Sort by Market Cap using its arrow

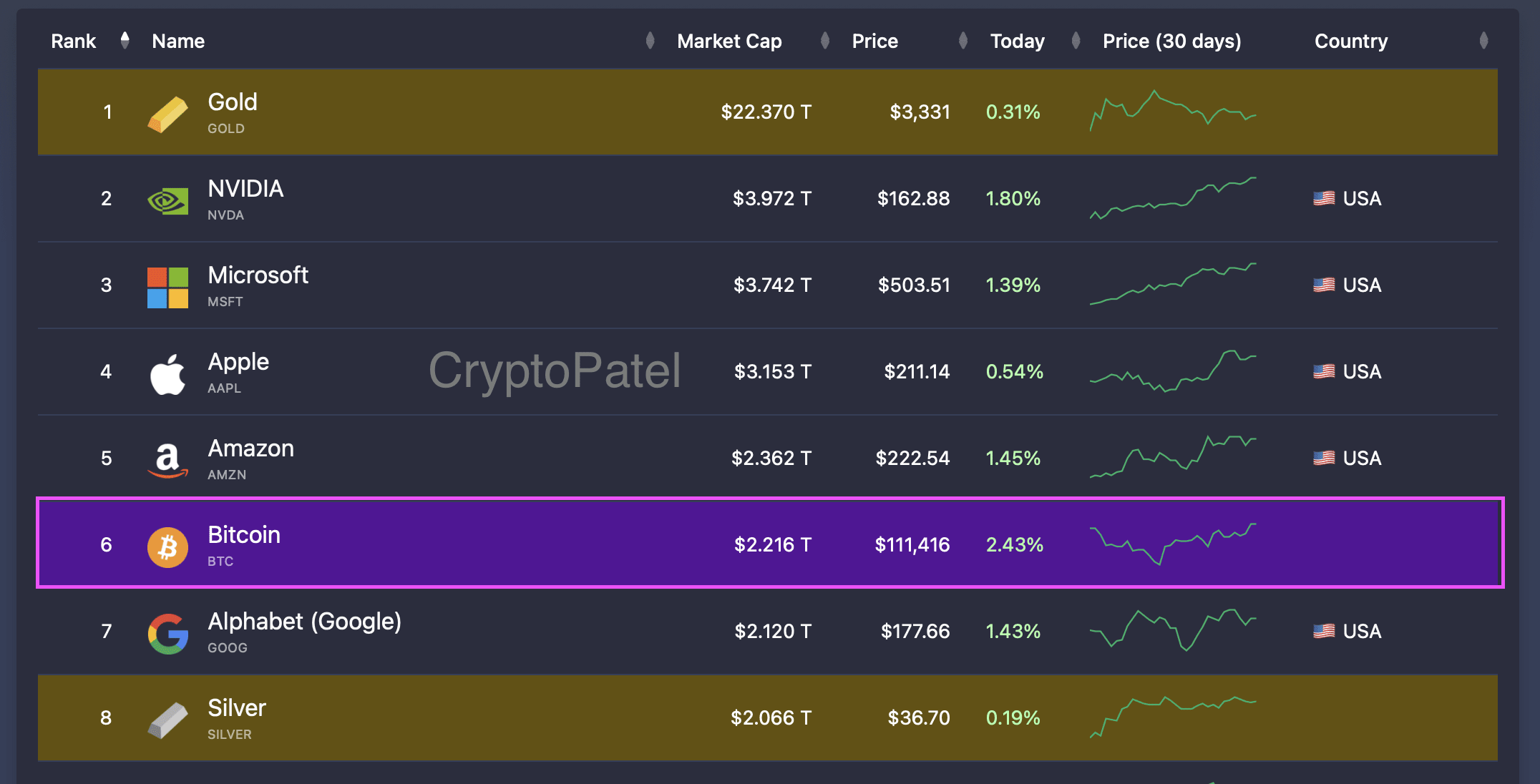coord(824,41)
